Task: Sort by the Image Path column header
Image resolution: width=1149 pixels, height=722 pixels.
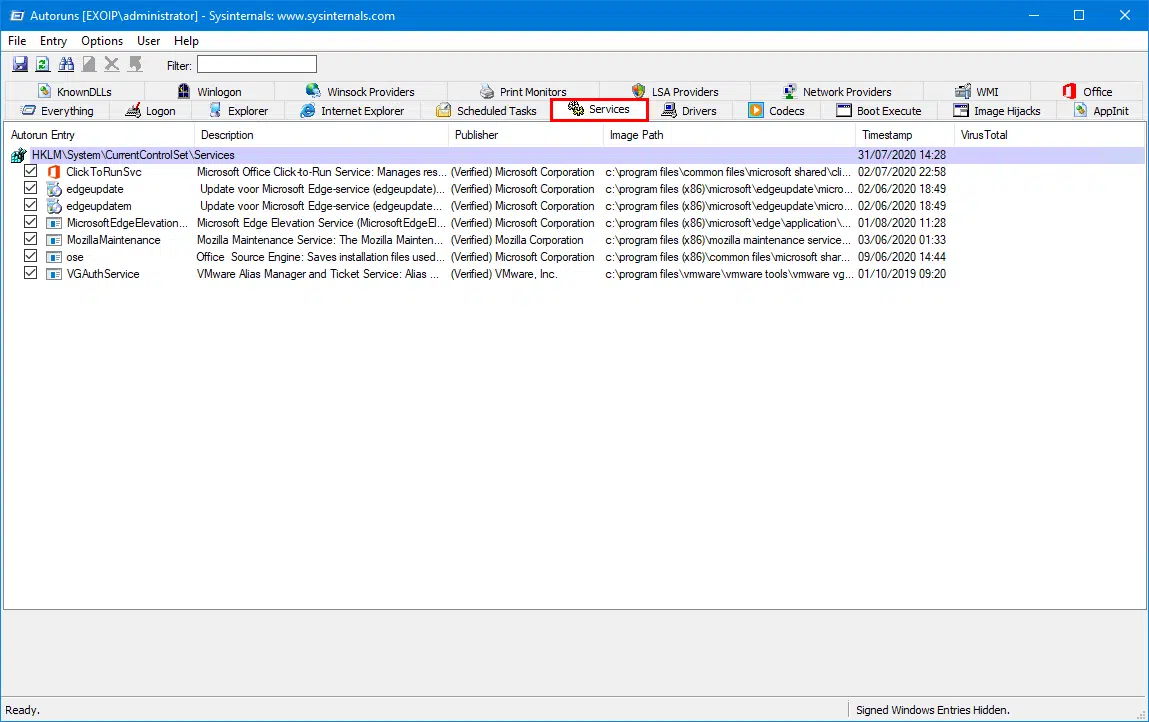Action: pos(728,135)
